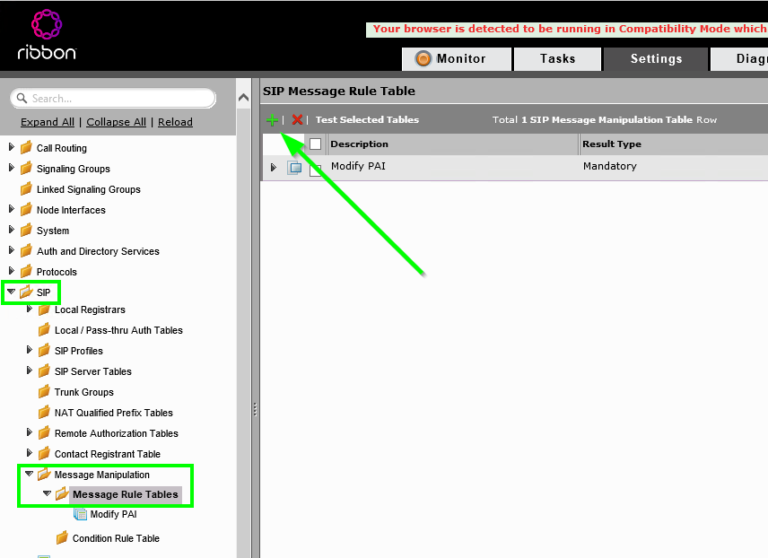The width and height of the screenshot is (768, 558).
Task: Click the Linked Signaling Groups folder icon
Action: 26,189
